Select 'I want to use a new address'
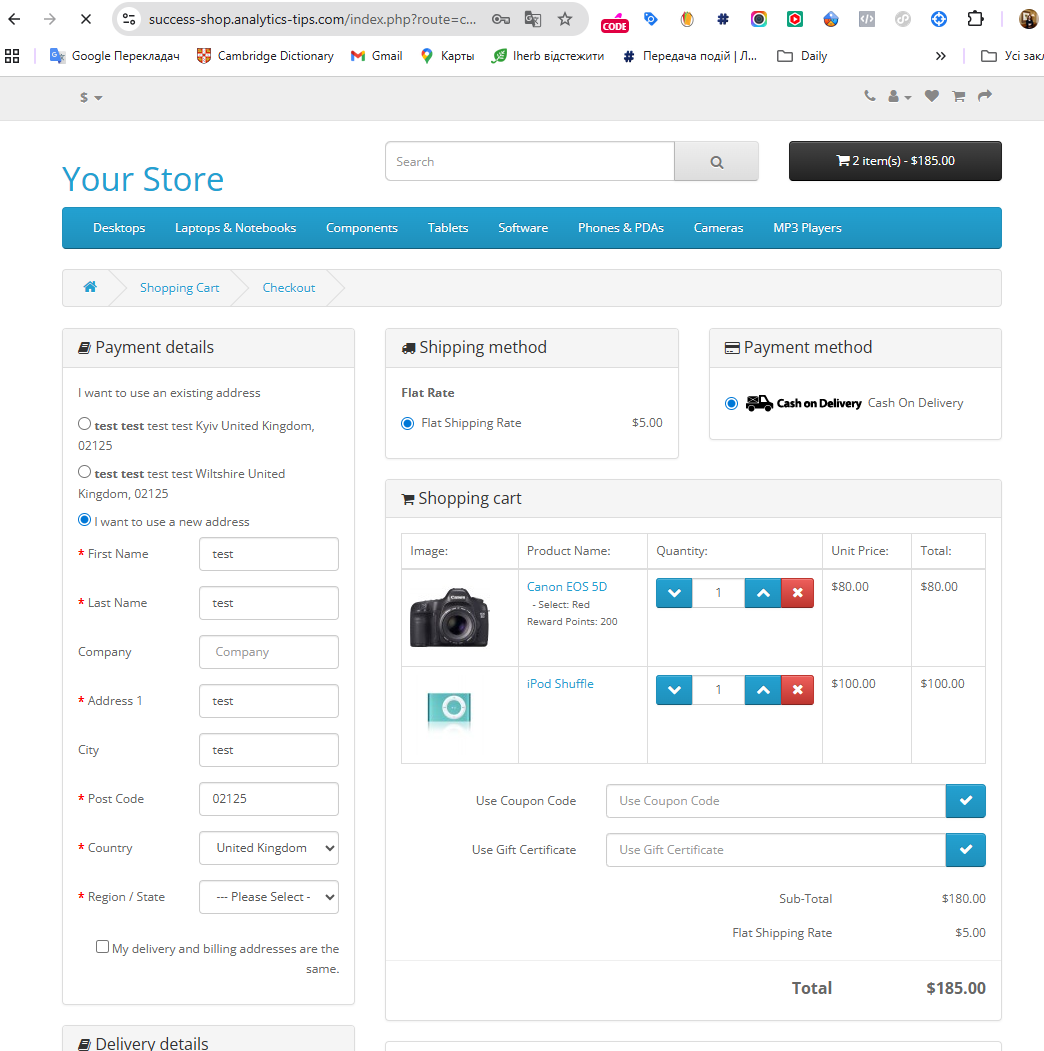This screenshot has height=1051, width=1044. coord(84,520)
